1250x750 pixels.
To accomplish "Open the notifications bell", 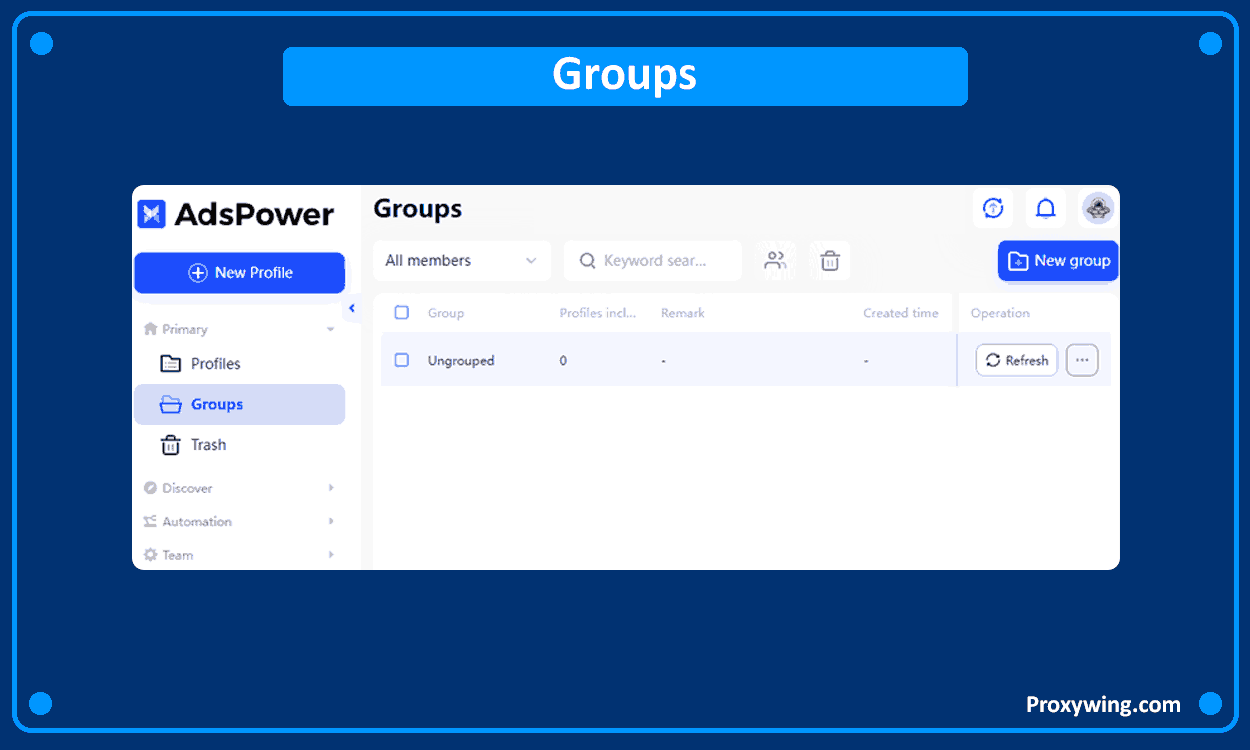I will (x=1045, y=208).
